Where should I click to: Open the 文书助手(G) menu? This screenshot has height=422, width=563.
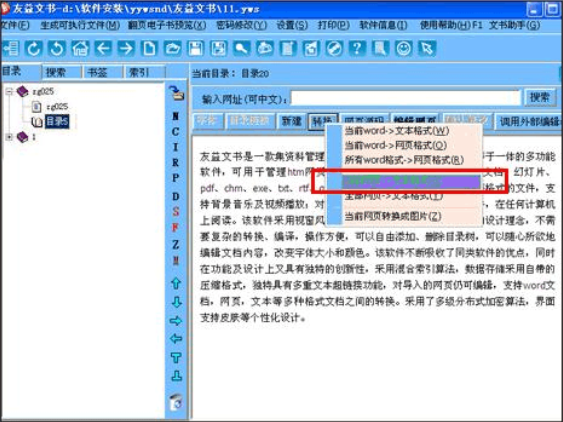click(x=515, y=25)
